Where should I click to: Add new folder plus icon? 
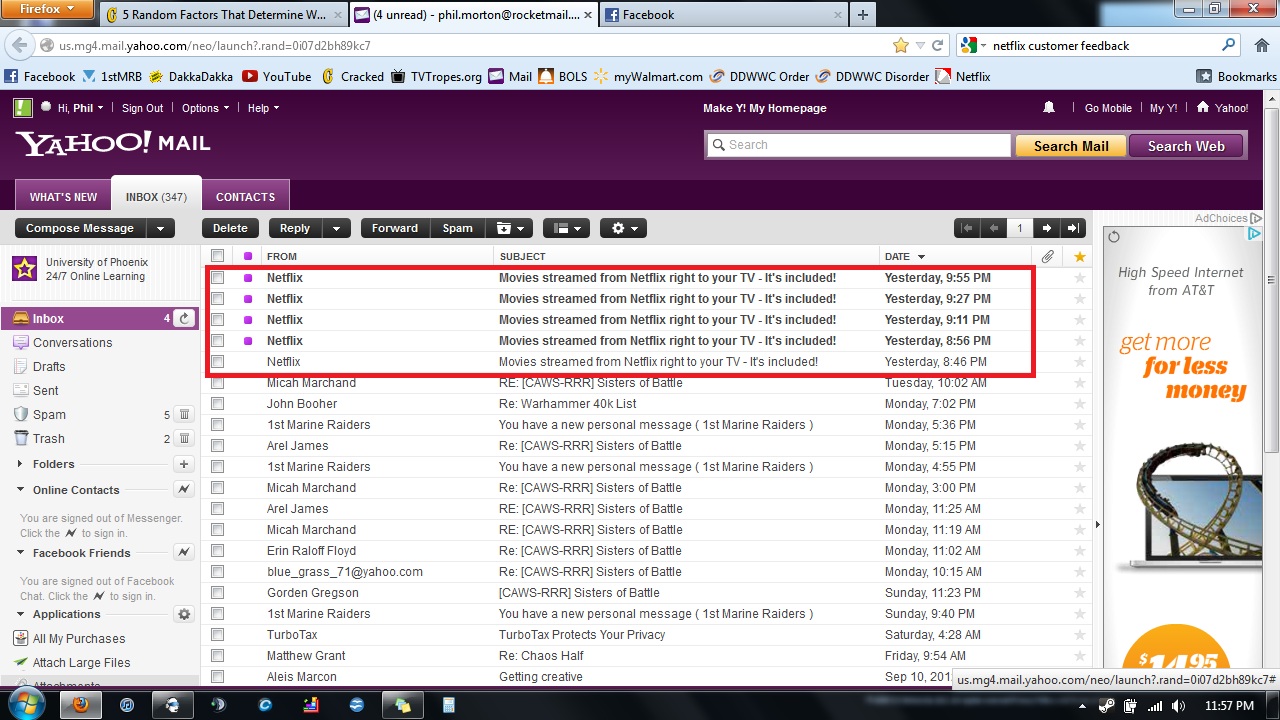click(184, 464)
